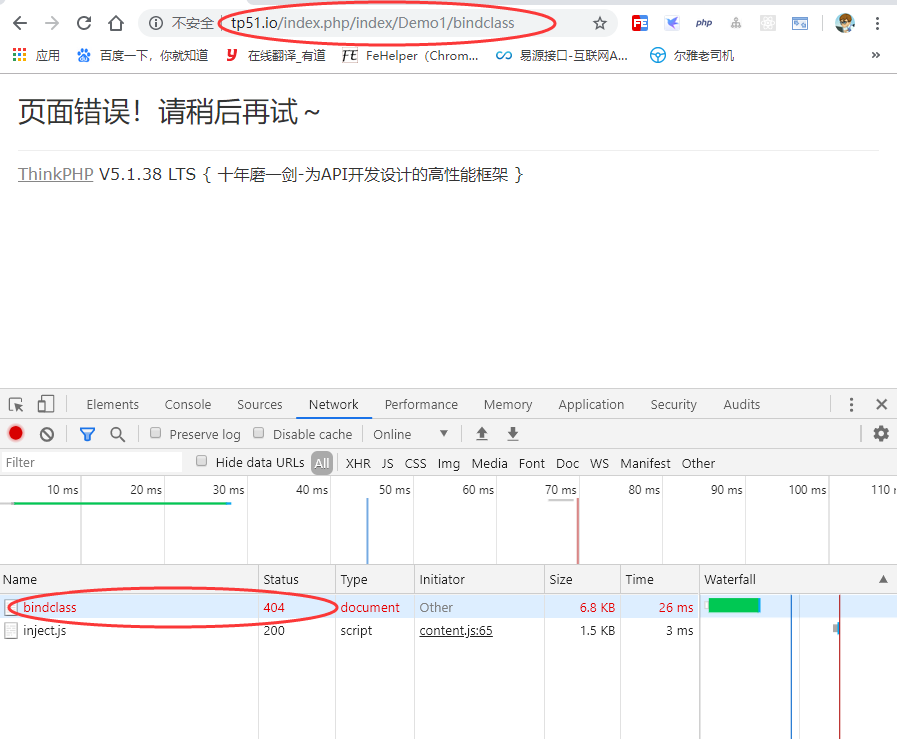Import HAR file using upload arrow icon
This screenshot has width=897, height=739.
coord(481,433)
